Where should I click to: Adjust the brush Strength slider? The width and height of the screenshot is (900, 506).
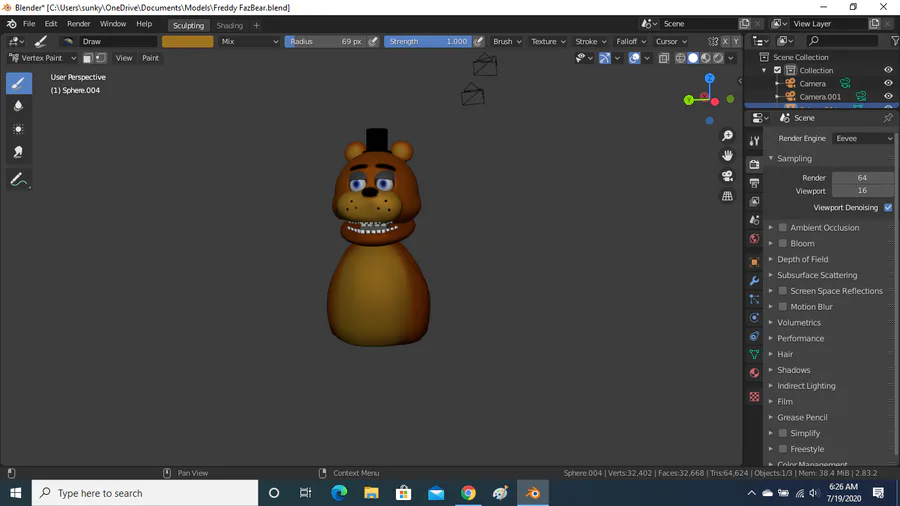coord(428,41)
